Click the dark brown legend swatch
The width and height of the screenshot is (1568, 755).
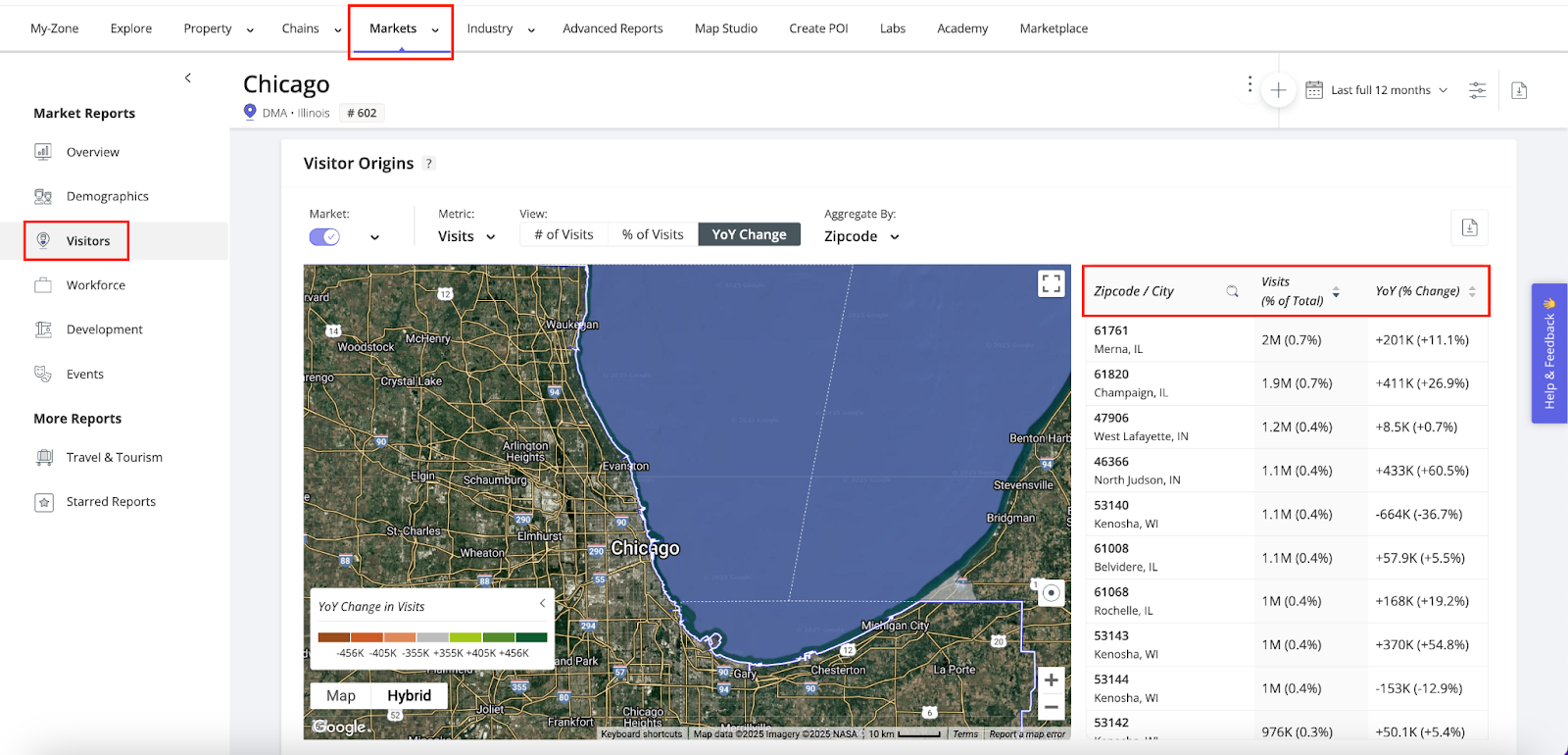point(334,637)
